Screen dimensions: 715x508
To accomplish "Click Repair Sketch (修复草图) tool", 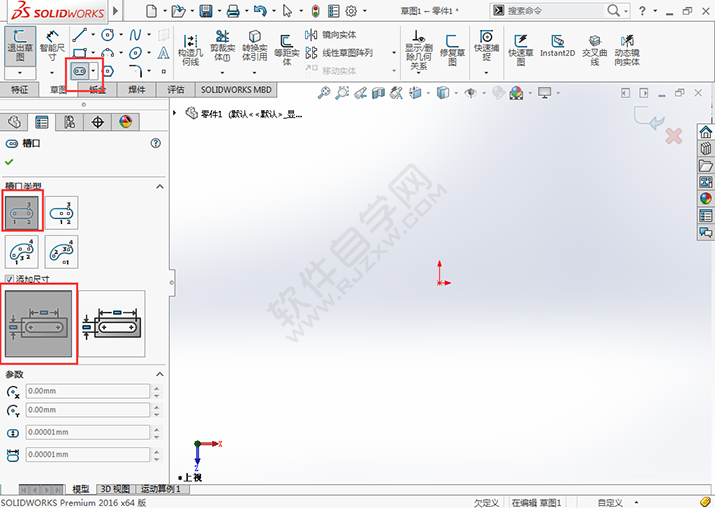I will [x=452, y=50].
